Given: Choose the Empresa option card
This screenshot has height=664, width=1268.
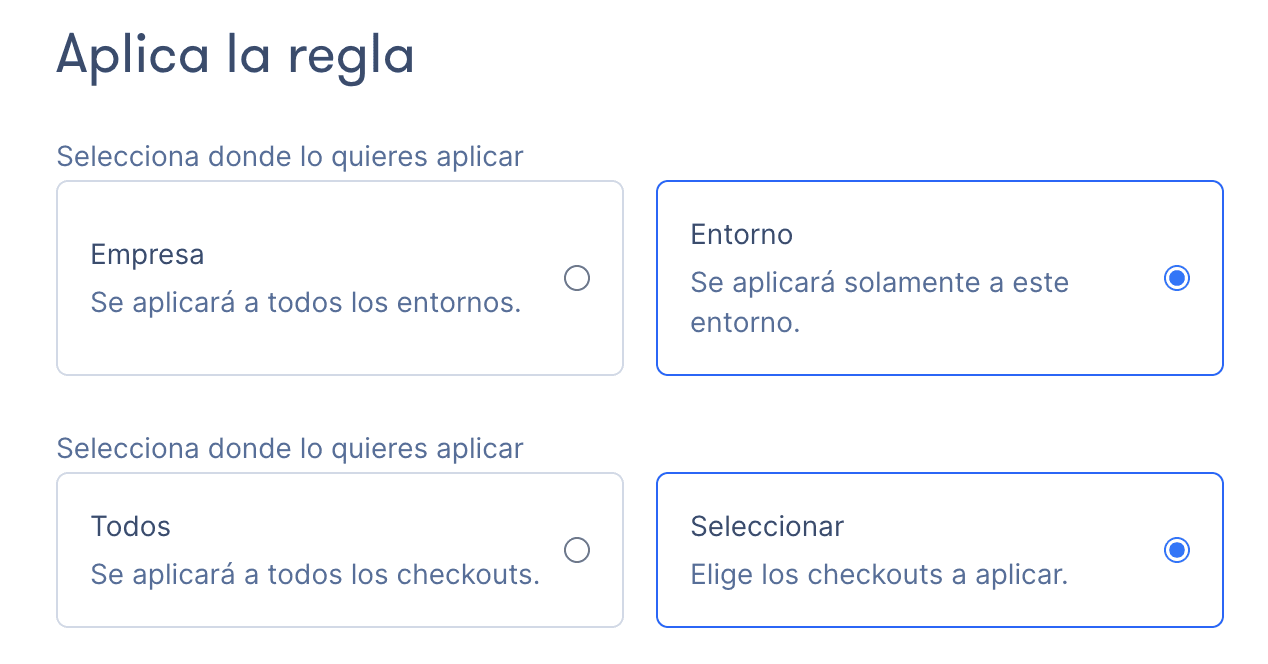Looking at the screenshot, I should pos(340,278).
